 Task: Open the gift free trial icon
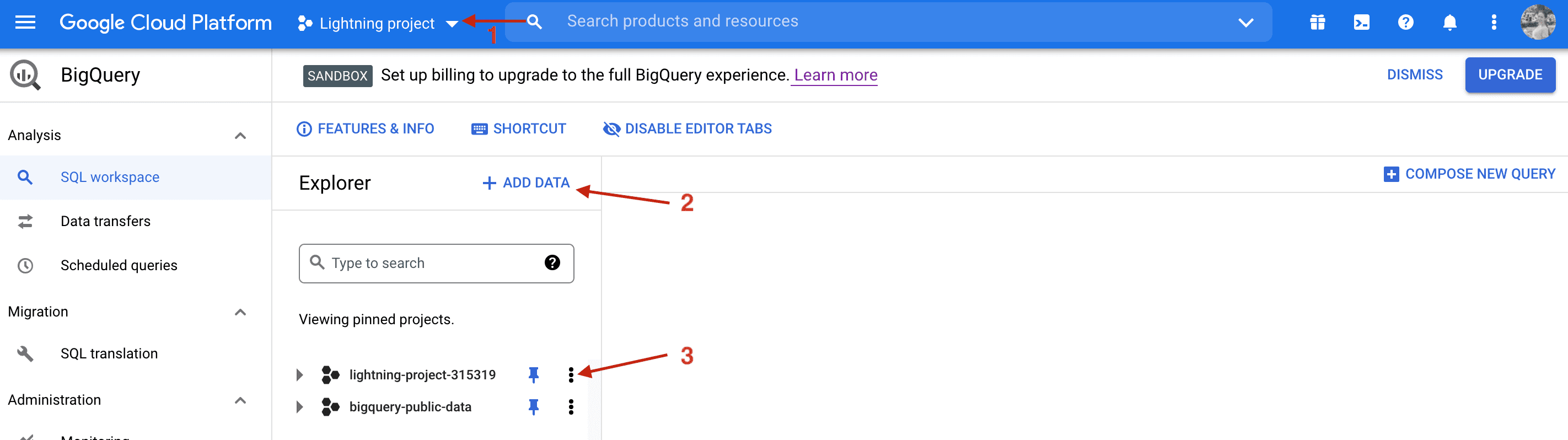(x=1317, y=23)
